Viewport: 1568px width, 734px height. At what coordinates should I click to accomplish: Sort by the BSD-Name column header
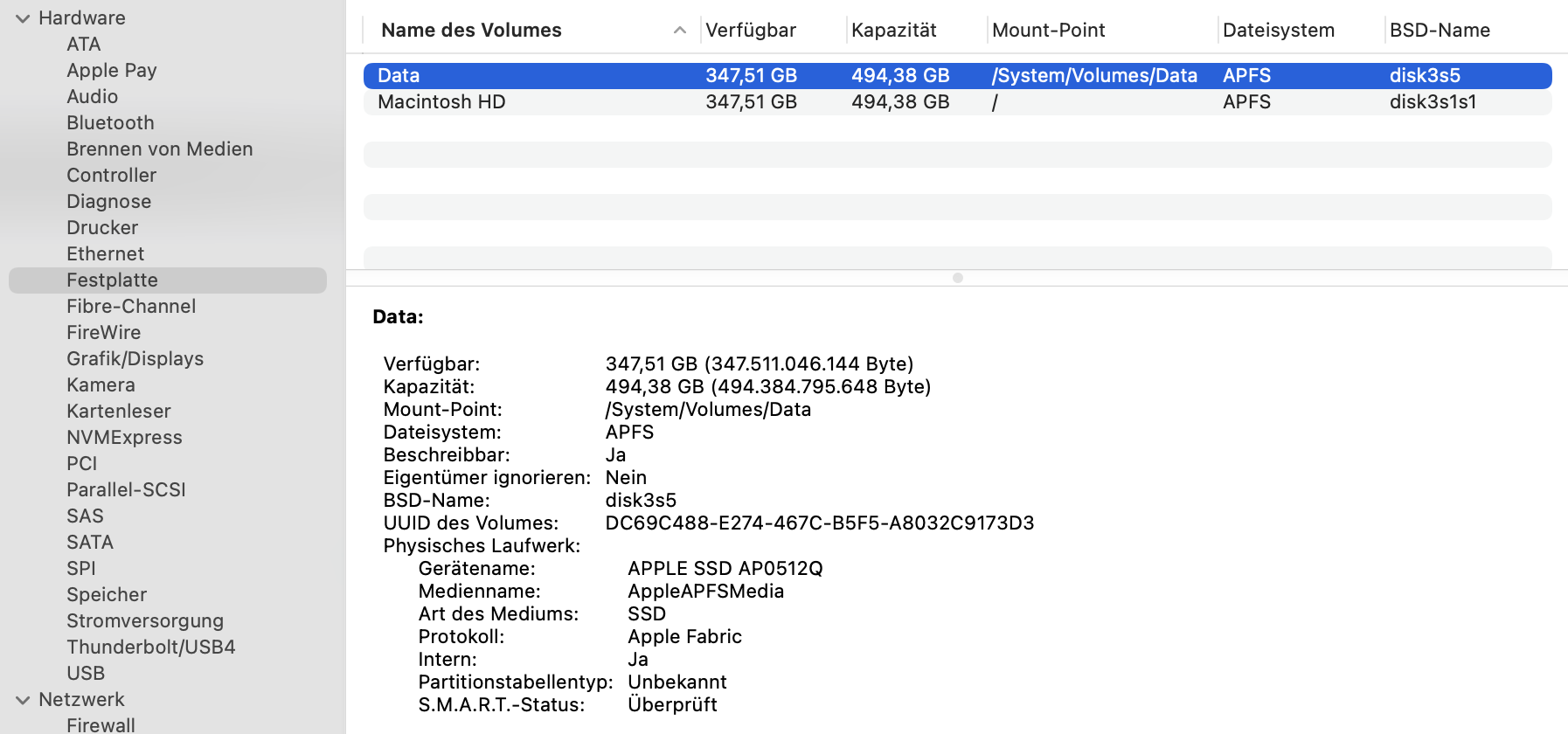(1440, 31)
